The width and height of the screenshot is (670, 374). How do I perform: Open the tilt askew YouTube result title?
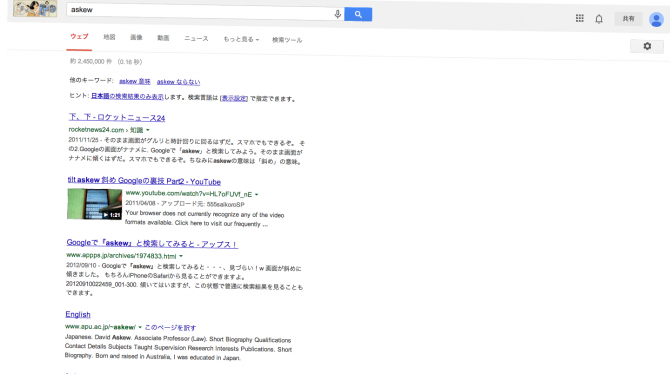click(144, 181)
